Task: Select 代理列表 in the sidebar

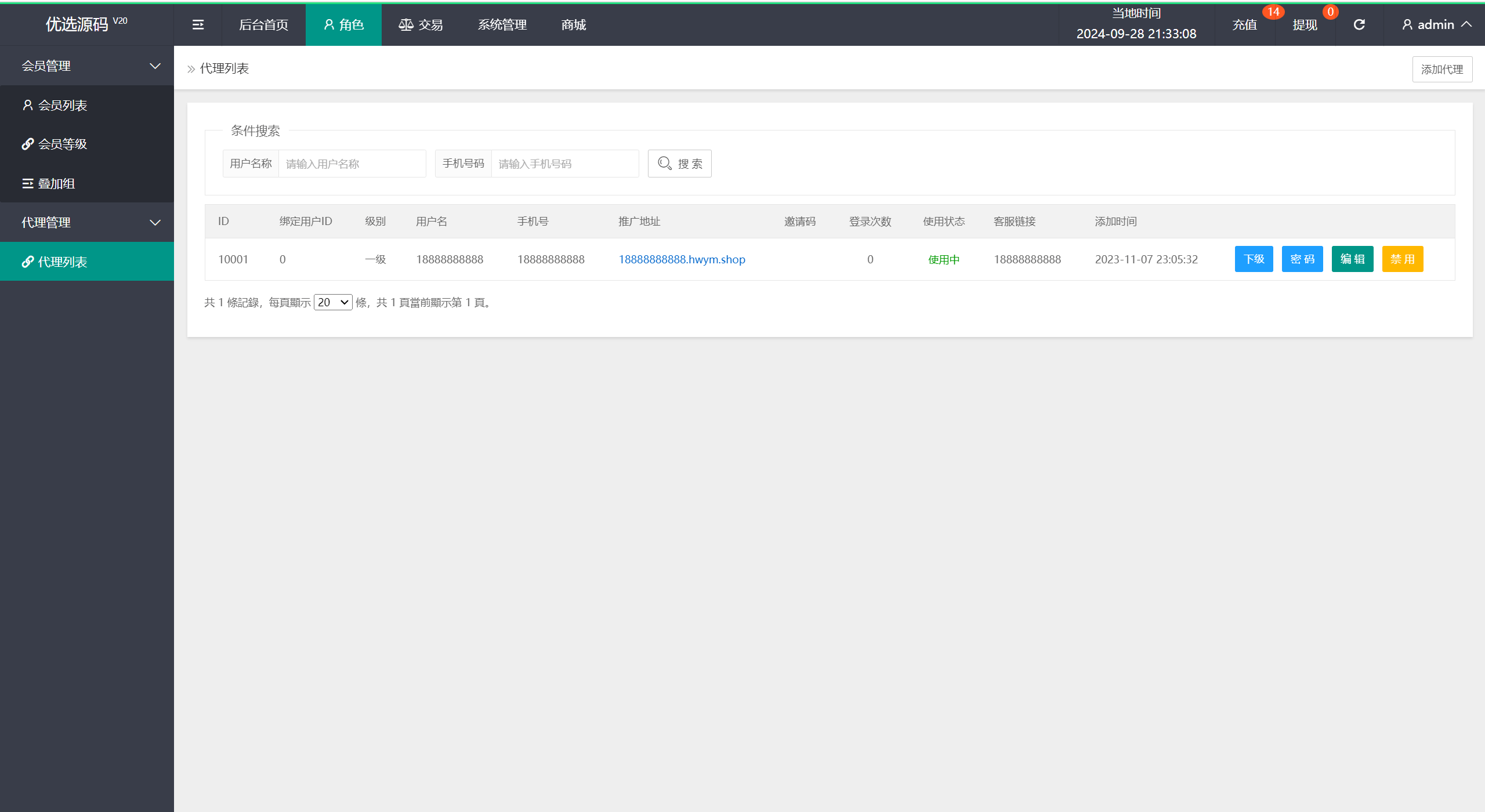Action: click(62, 262)
